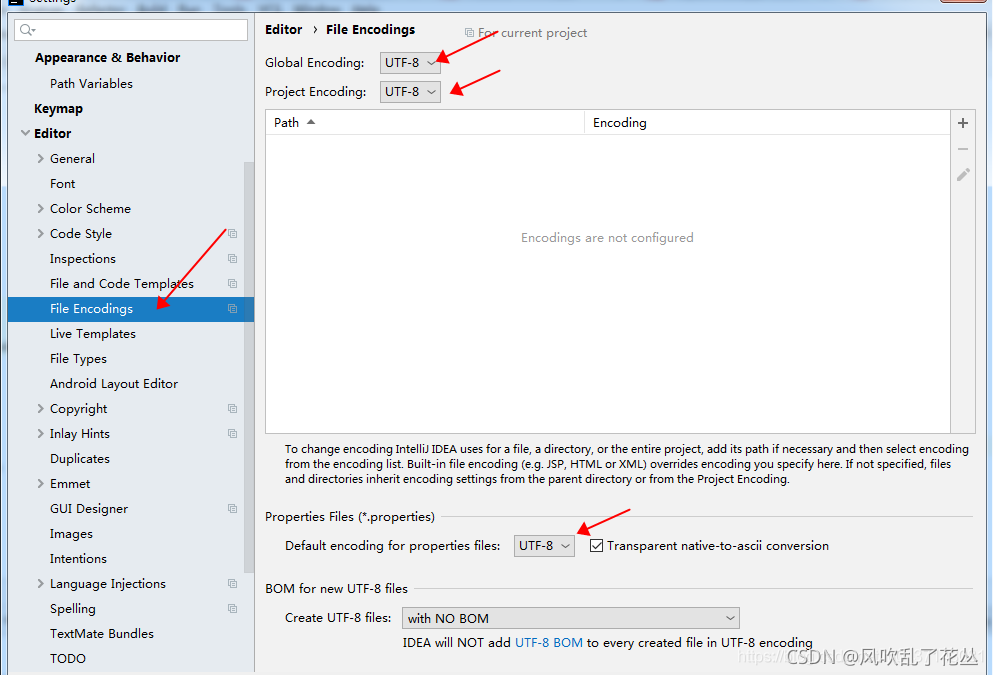Select Images settings page
Screen dimensions: 993x675
pyautogui.click(x=71, y=534)
